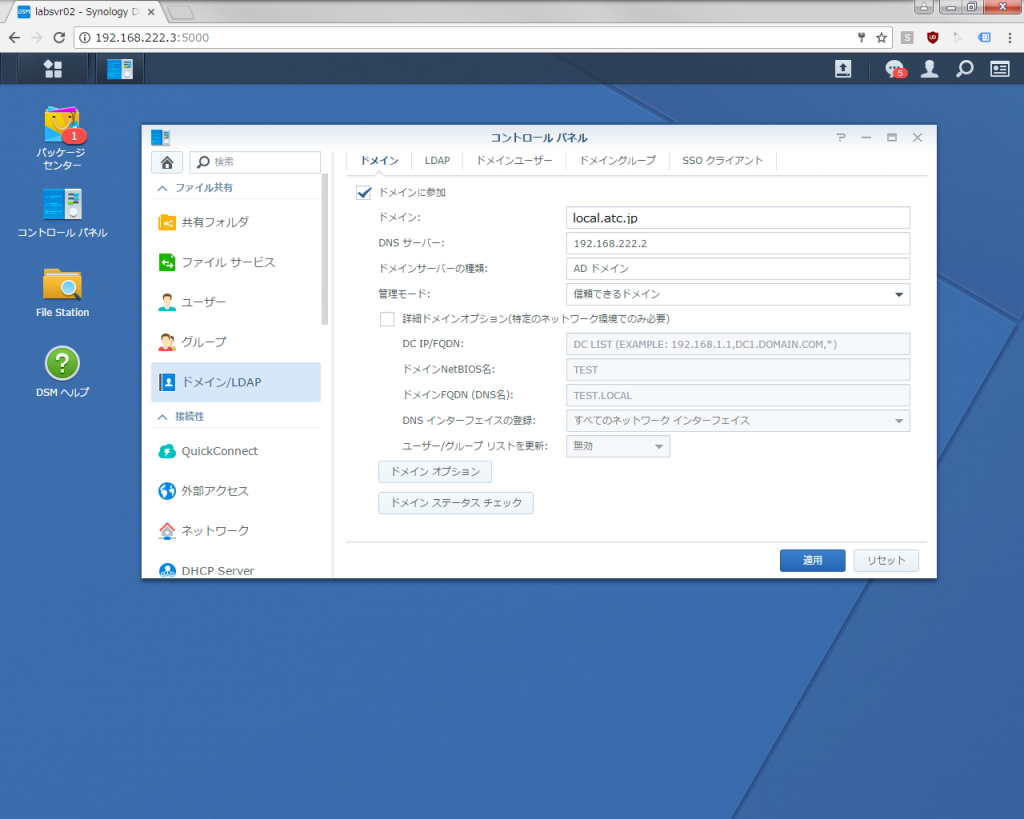Image resolution: width=1024 pixels, height=819 pixels.
Task: Open DNS インターフェイスの登録 dropdown
Action: [737, 421]
